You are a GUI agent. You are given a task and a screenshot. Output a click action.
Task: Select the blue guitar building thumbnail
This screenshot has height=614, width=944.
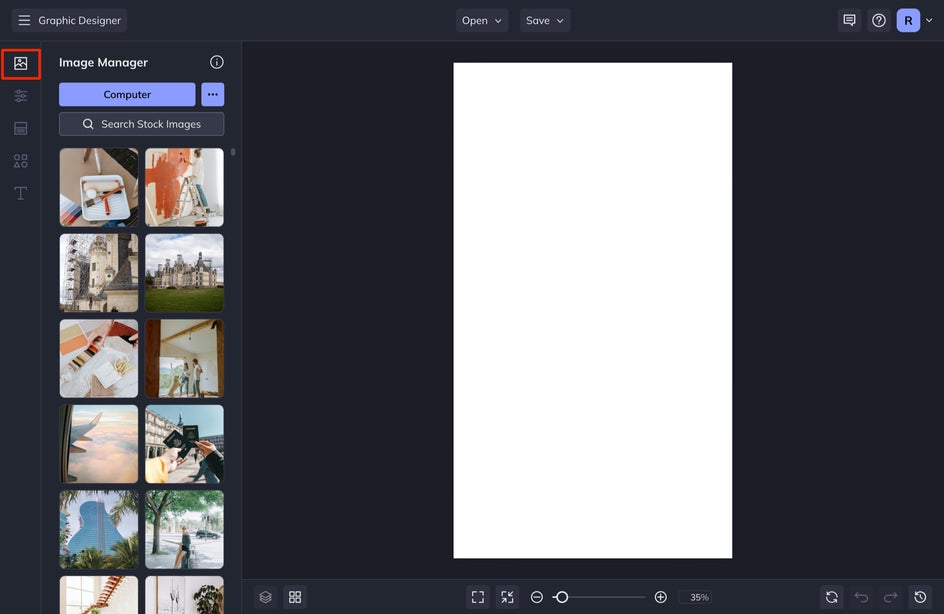[x=99, y=529]
